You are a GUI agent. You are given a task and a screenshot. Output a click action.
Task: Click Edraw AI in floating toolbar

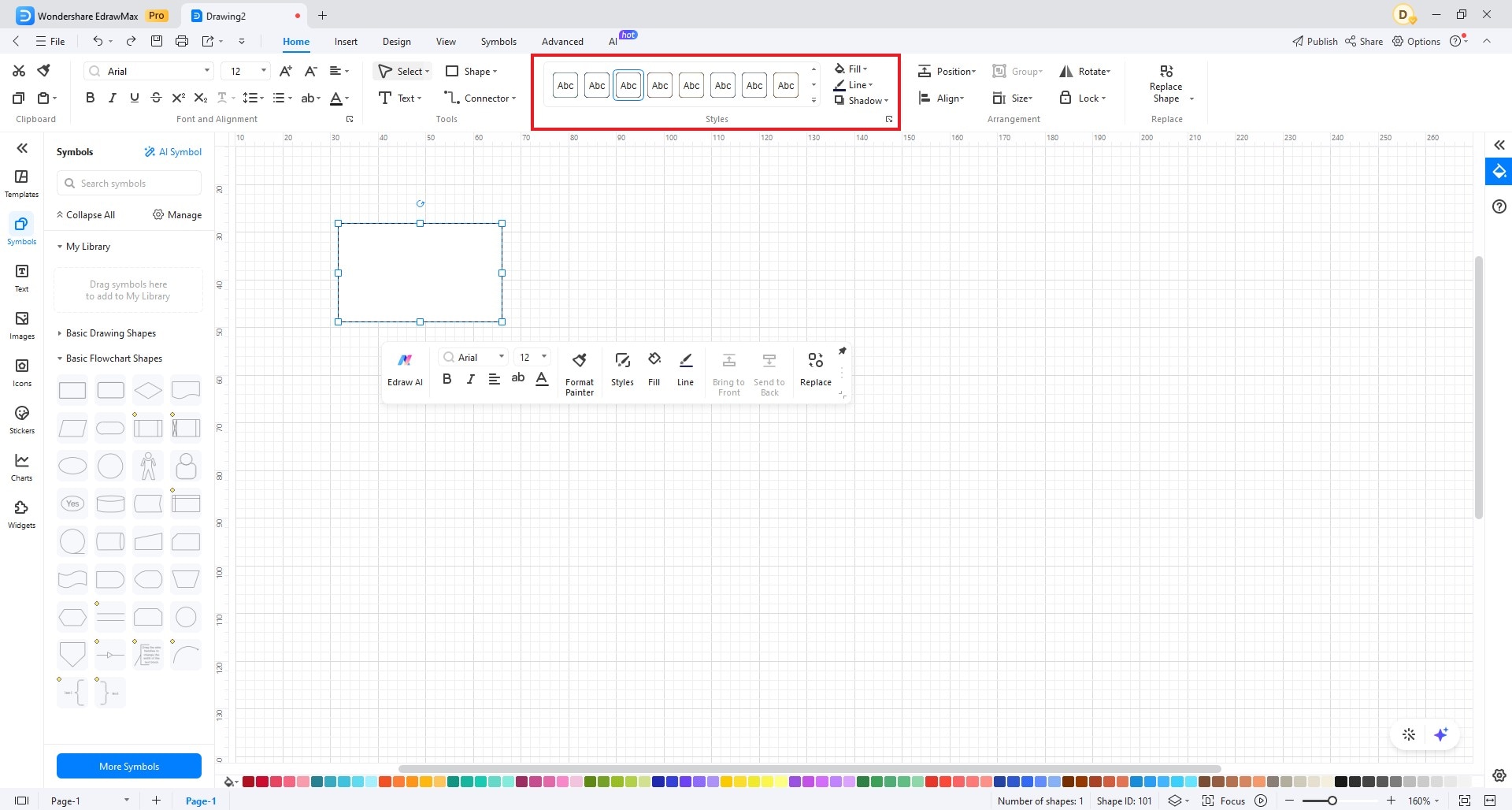click(405, 370)
